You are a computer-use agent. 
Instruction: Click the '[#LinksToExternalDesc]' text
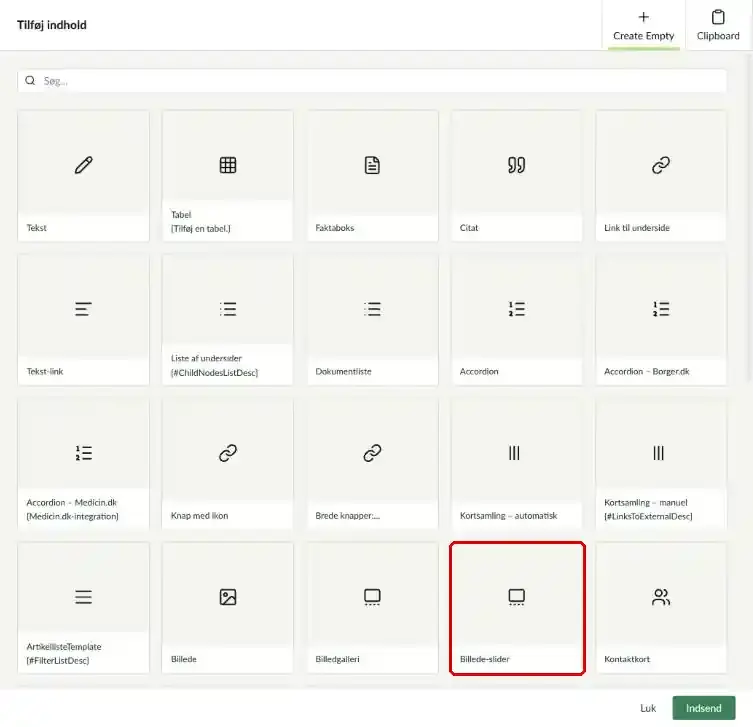pos(648,516)
